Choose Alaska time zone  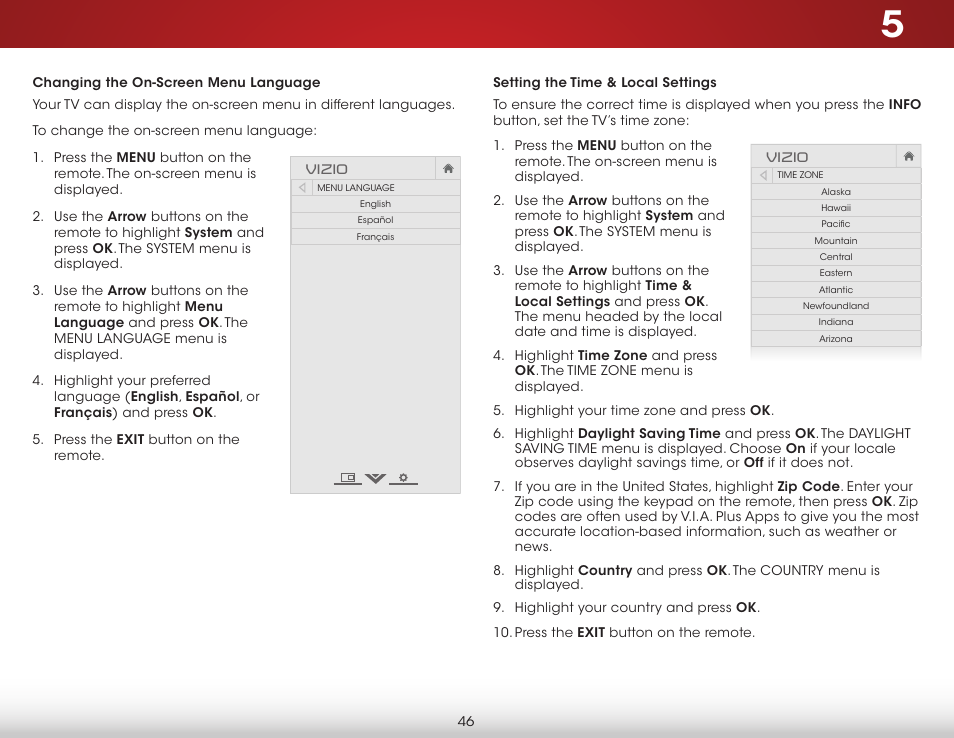pyautogui.click(x=836, y=192)
